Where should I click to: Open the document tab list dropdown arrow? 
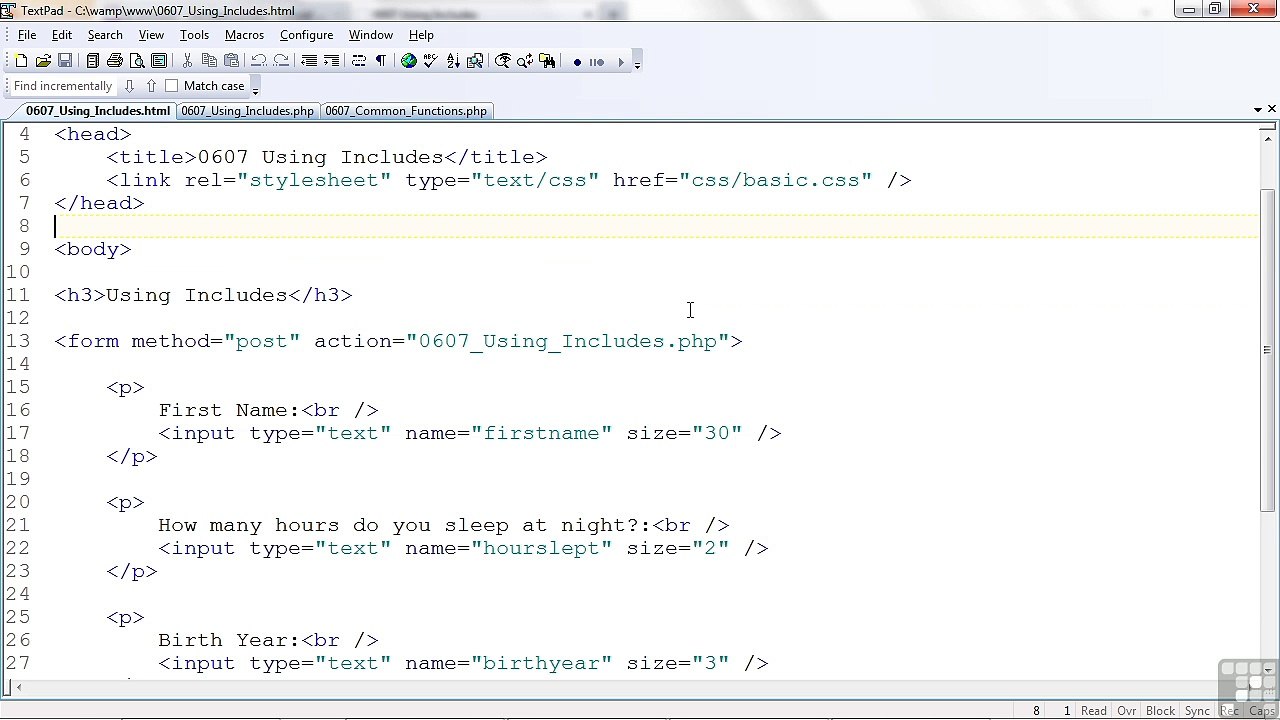pyautogui.click(x=1257, y=109)
